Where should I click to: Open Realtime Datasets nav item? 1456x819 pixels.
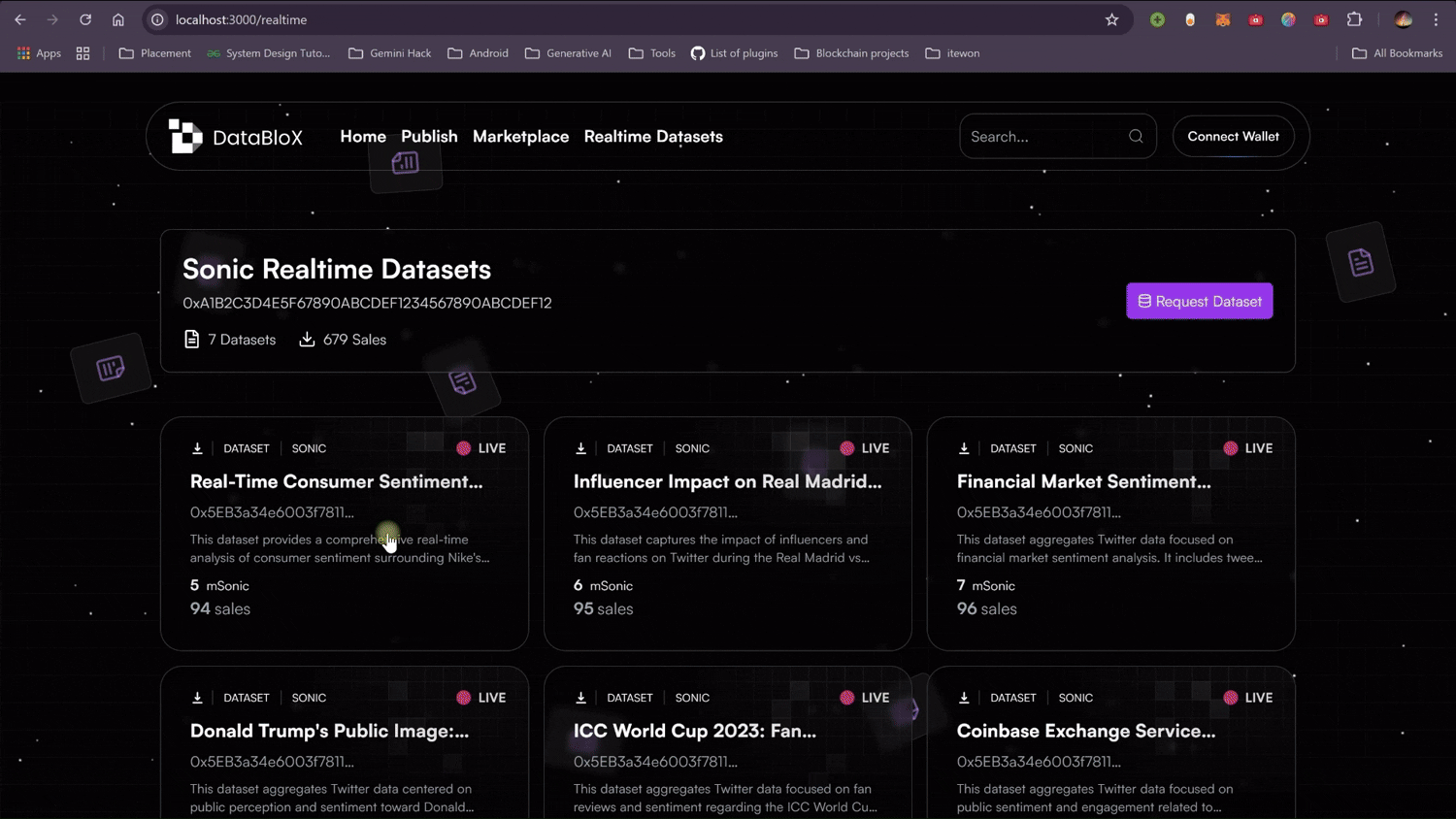[x=653, y=137]
